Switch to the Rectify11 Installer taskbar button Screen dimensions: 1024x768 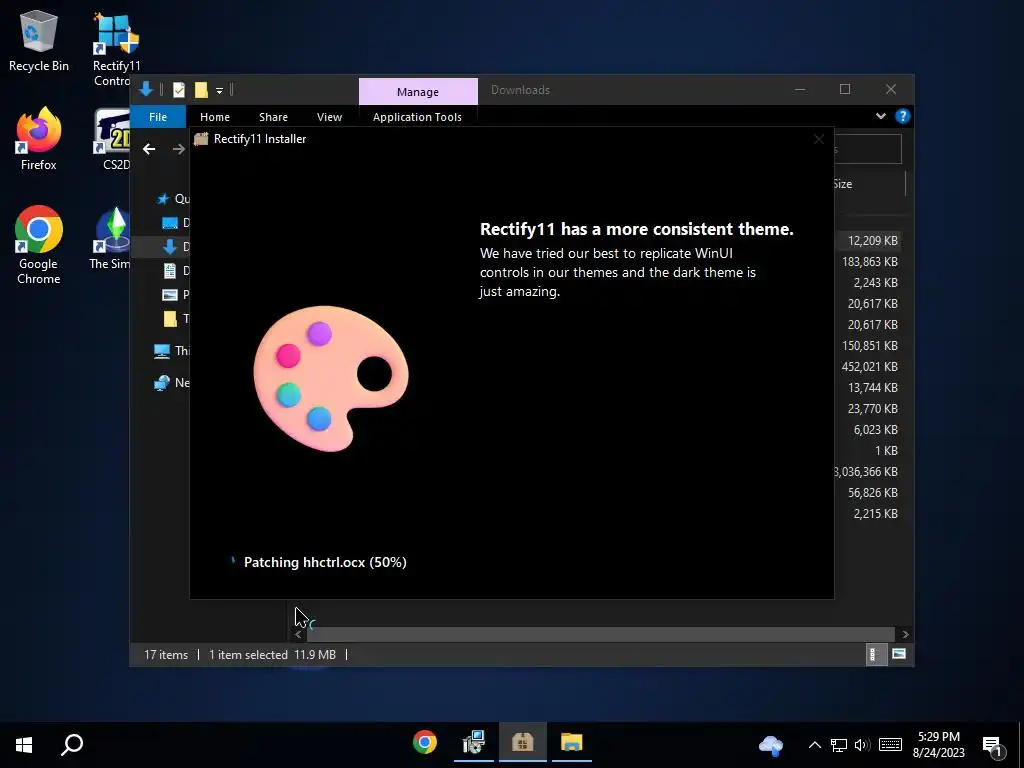(x=522, y=743)
